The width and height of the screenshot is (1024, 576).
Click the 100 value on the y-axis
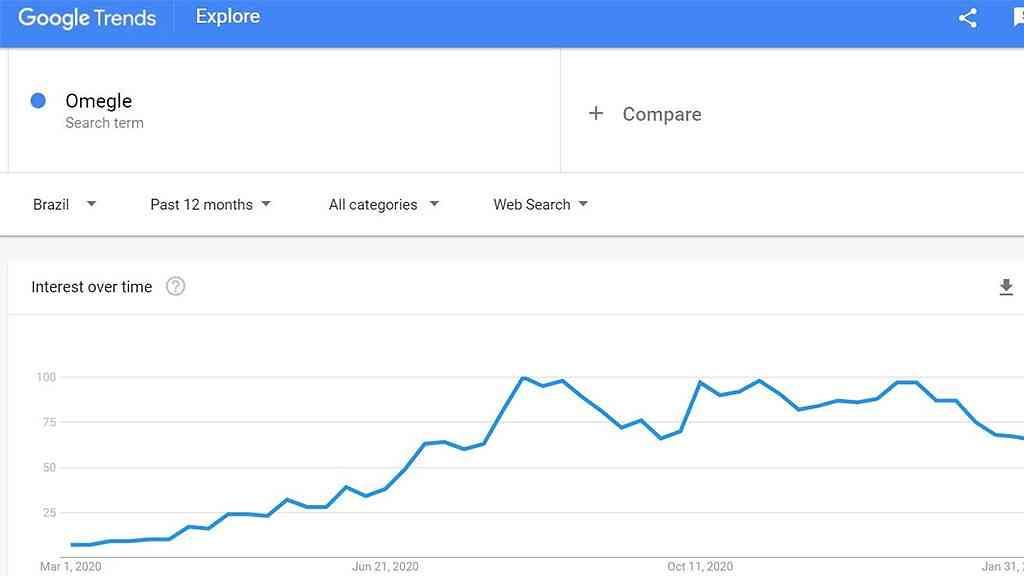[46, 377]
